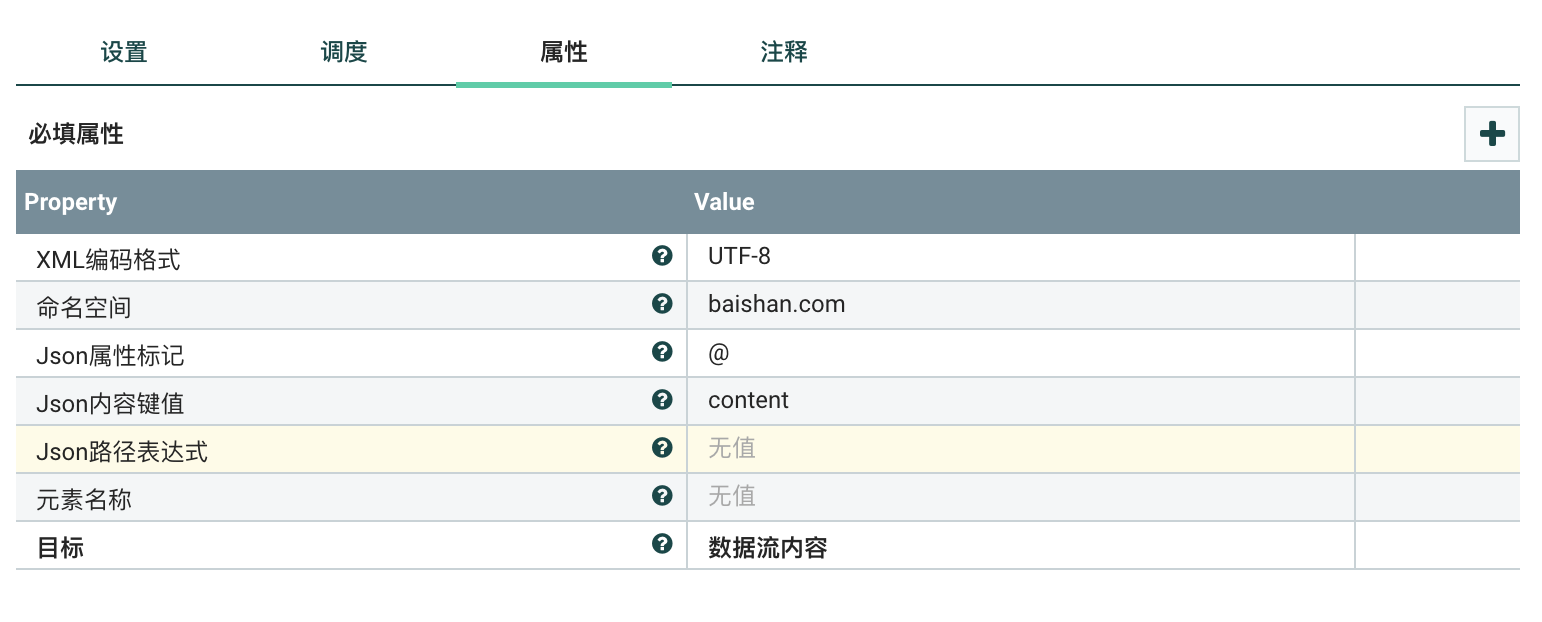1542x622 pixels.
Task: Click help icon for Json内容键值
Action: coord(661,400)
